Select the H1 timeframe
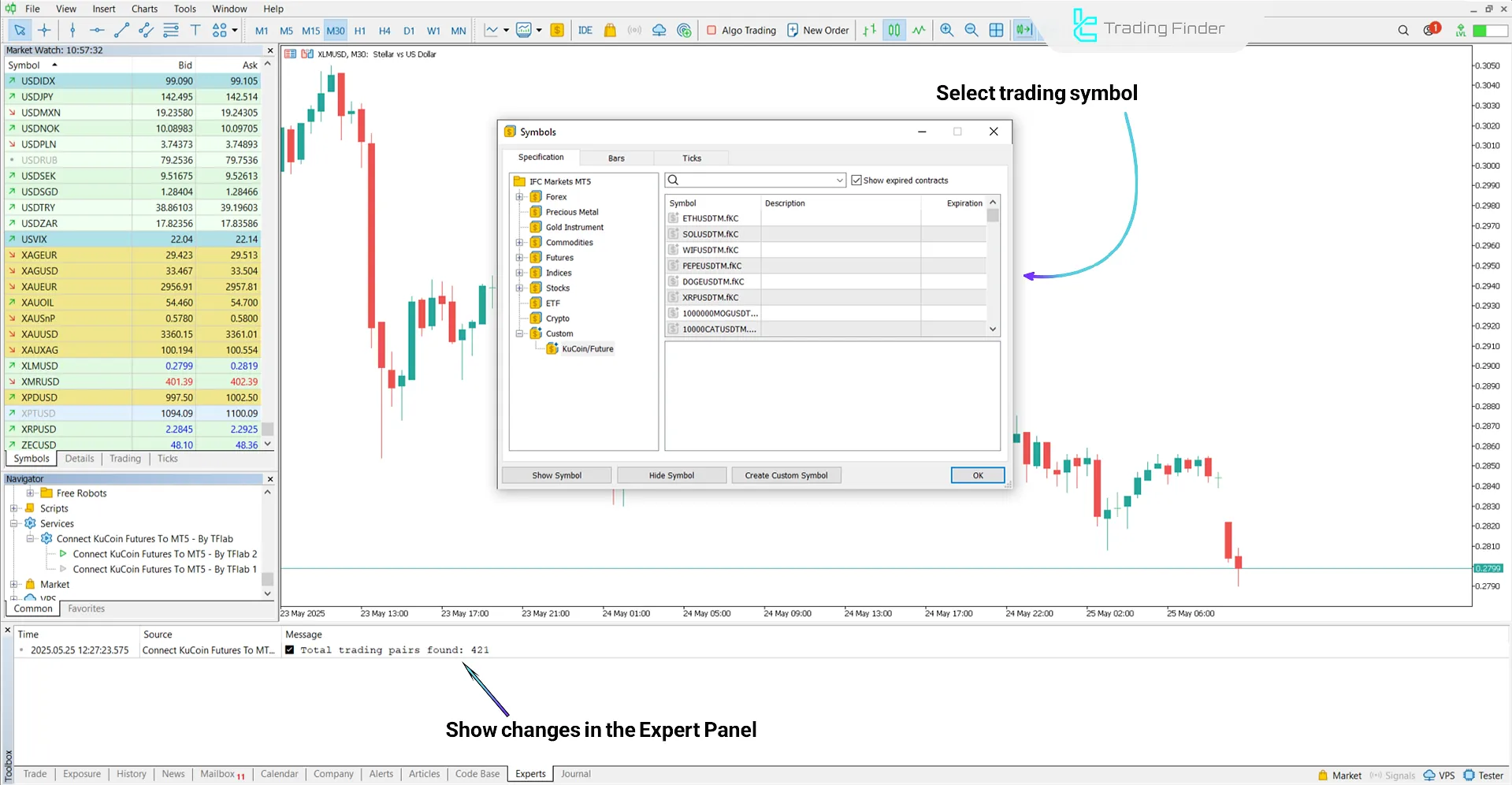The width and height of the screenshot is (1512, 785). 360,30
